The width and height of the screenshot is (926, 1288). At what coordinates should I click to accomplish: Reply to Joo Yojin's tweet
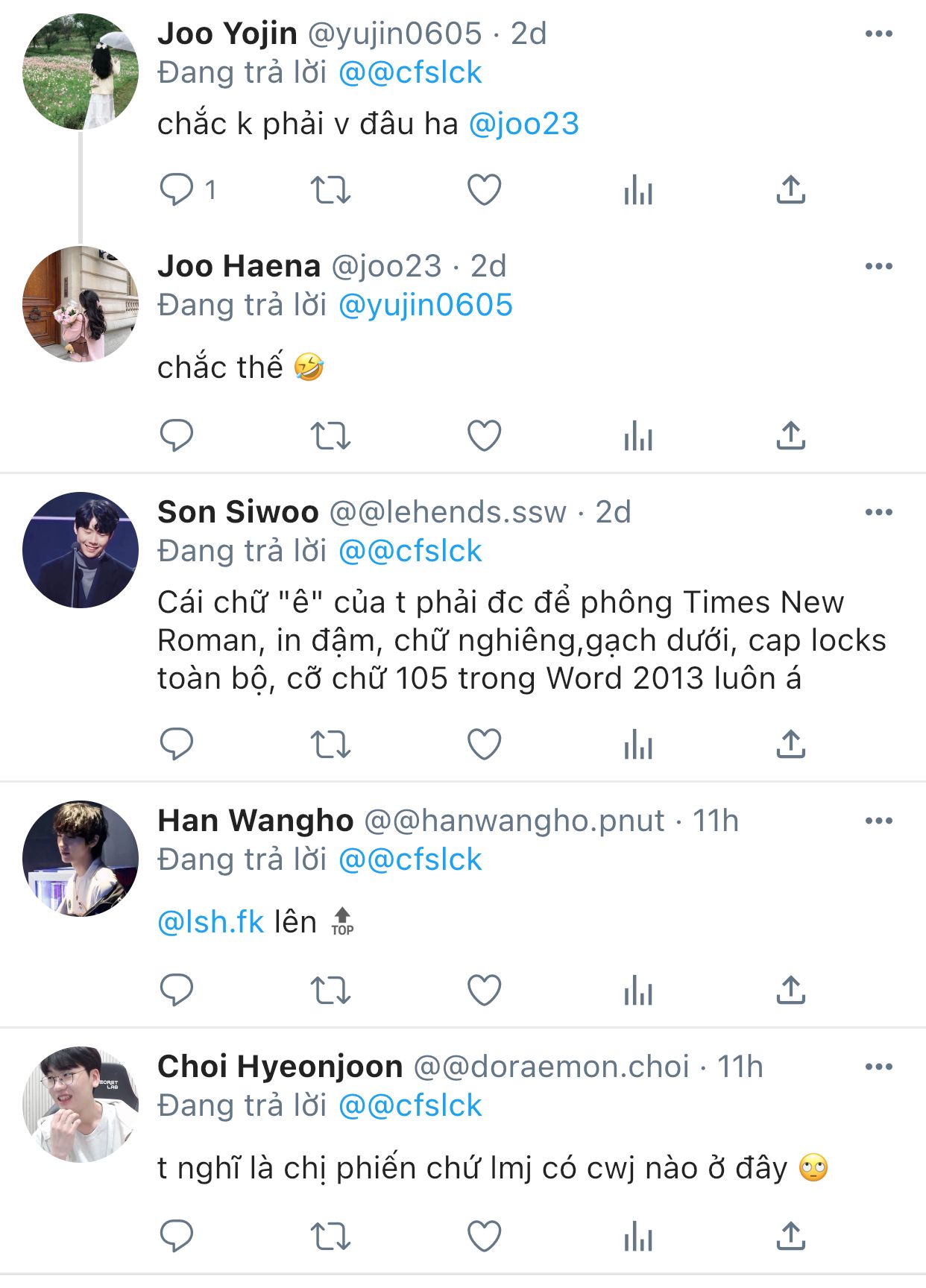point(177,190)
